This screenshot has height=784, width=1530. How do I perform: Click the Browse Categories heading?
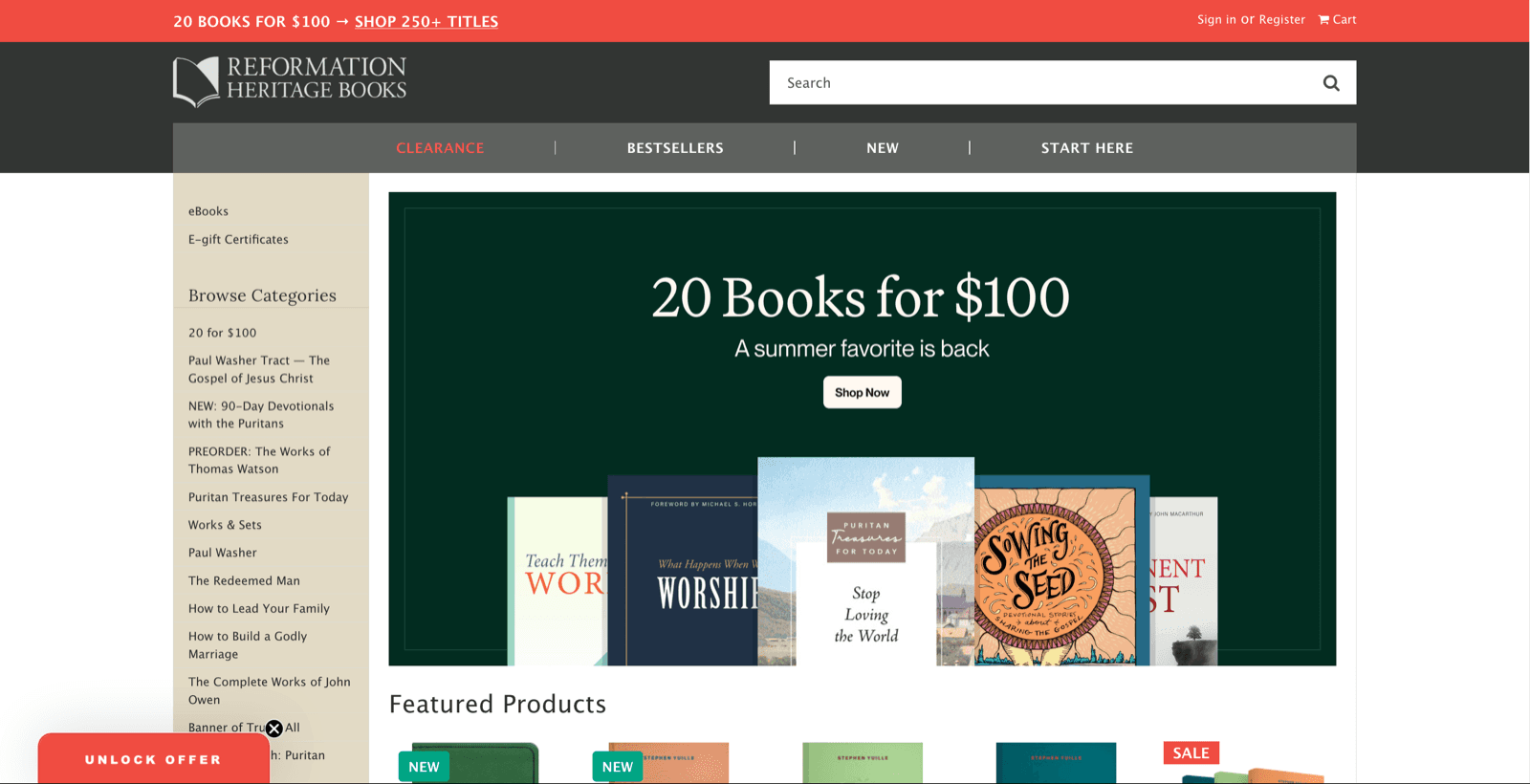[x=262, y=295]
